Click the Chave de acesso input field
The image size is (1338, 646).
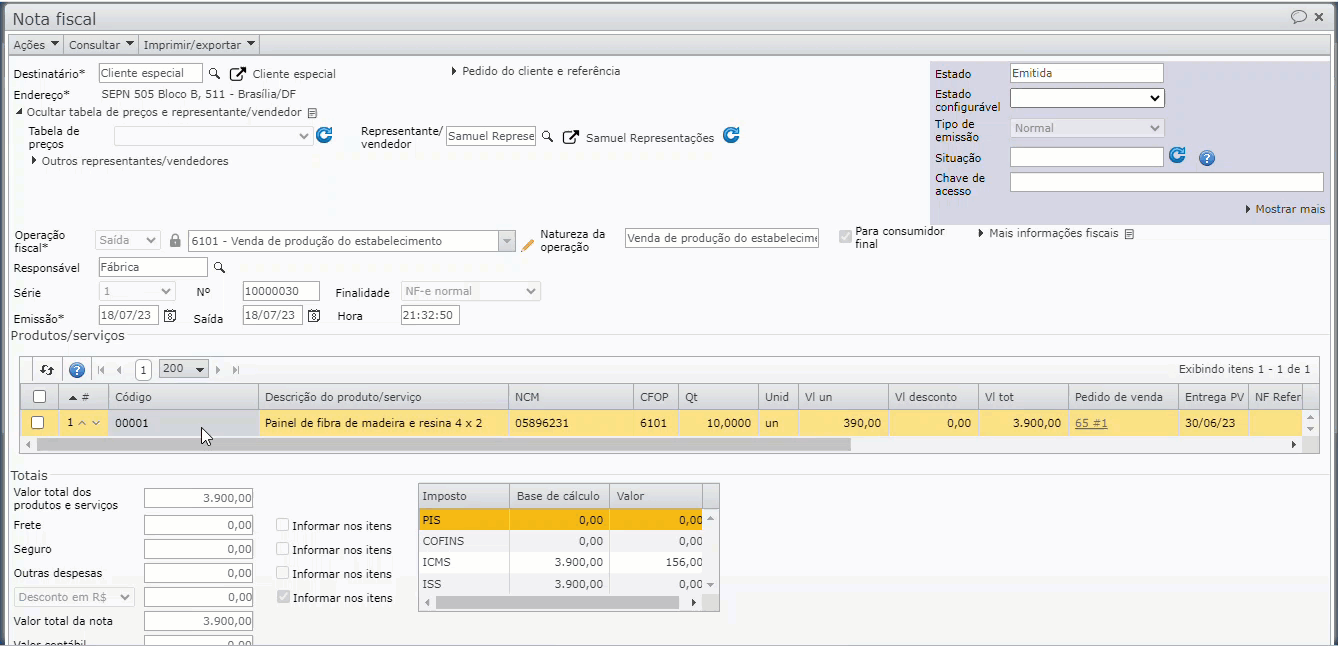point(1166,182)
